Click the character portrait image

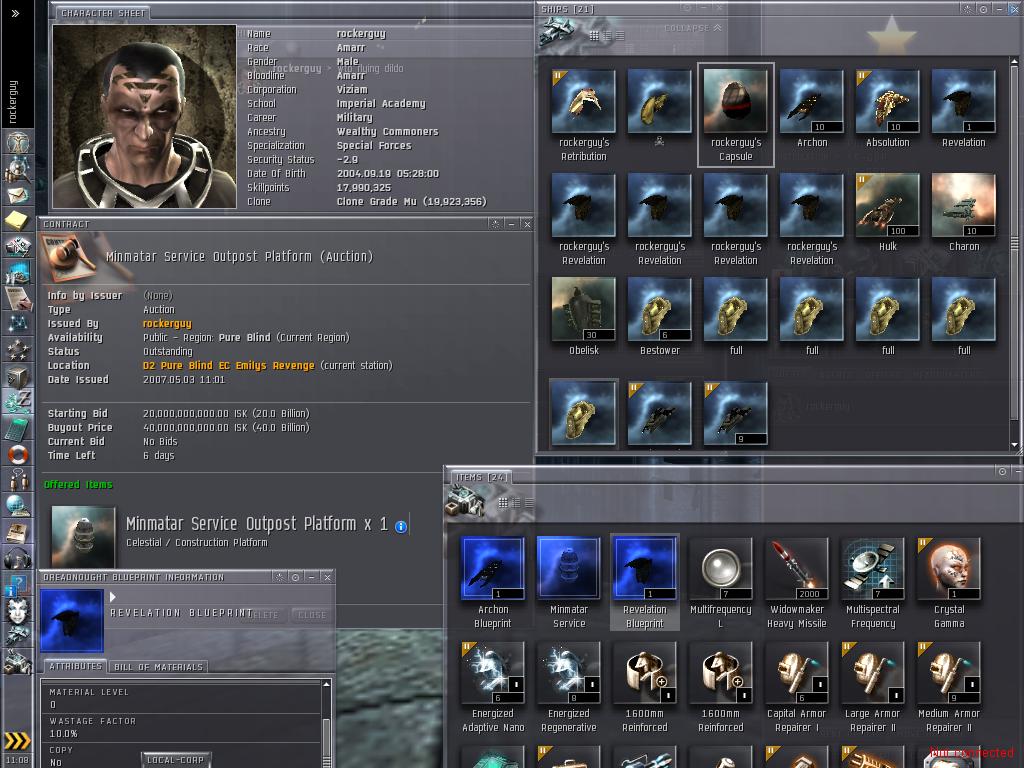144,116
